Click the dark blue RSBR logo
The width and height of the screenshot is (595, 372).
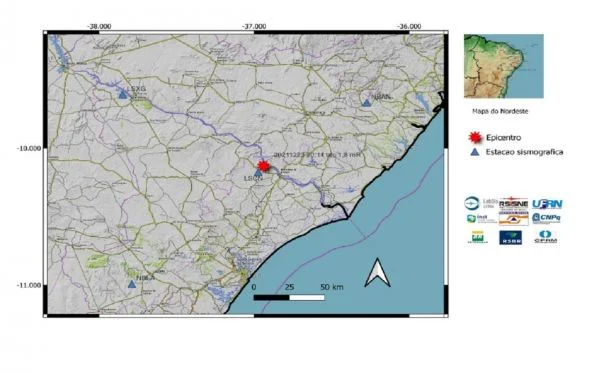click(510, 238)
